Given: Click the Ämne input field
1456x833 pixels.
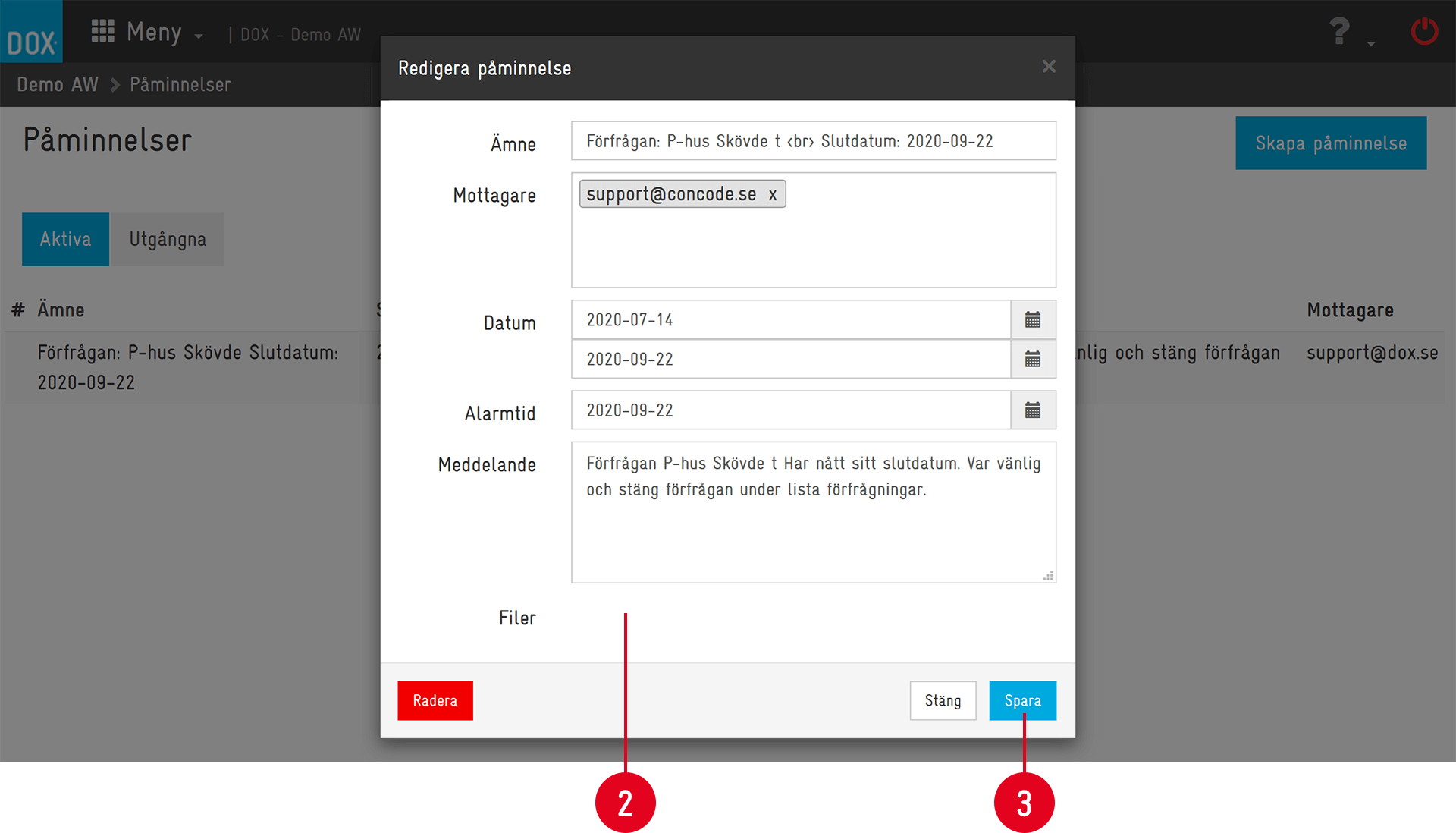Looking at the screenshot, I should 814,141.
